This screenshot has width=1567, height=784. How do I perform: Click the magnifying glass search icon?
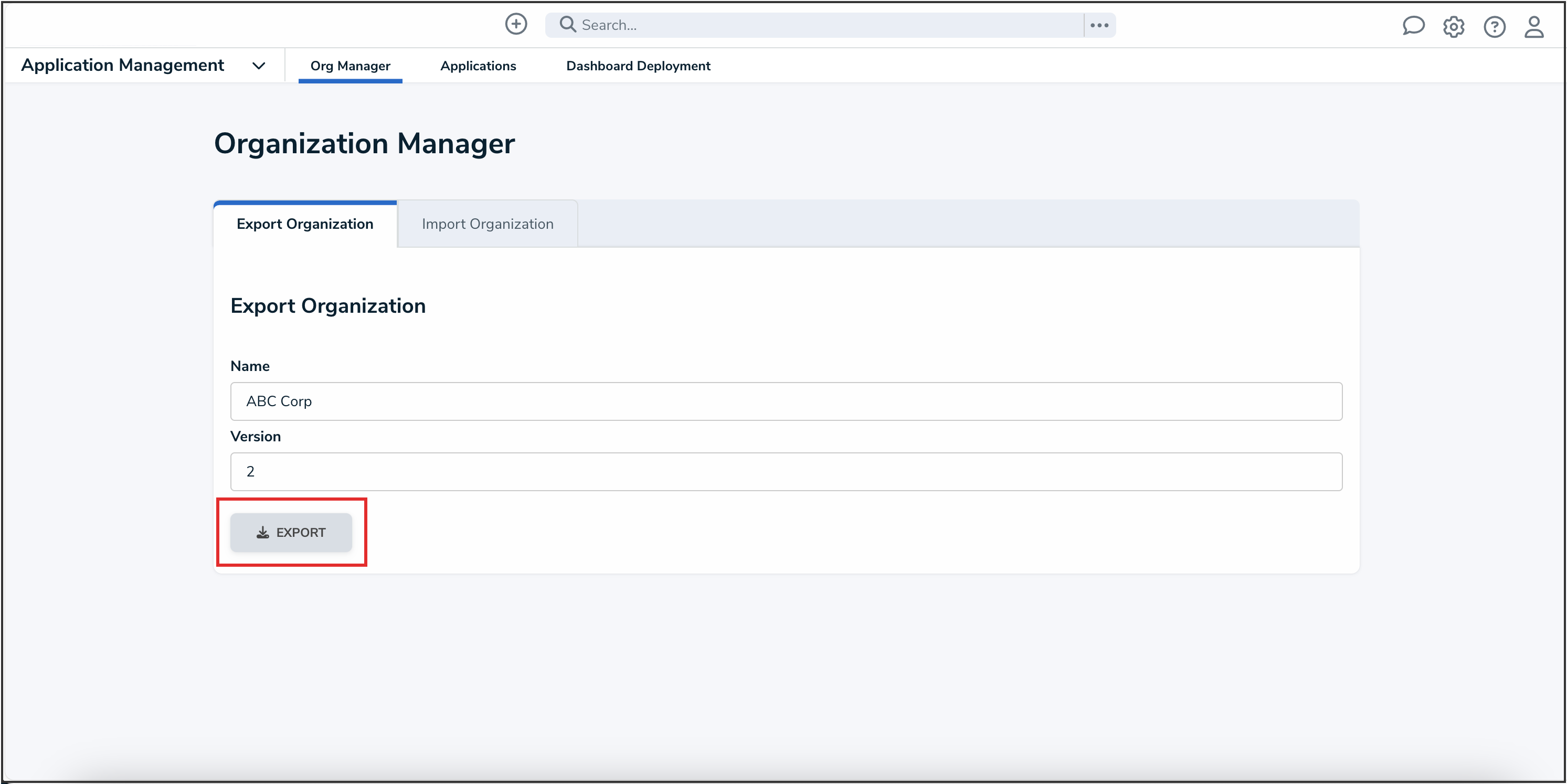[x=567, y=24]
